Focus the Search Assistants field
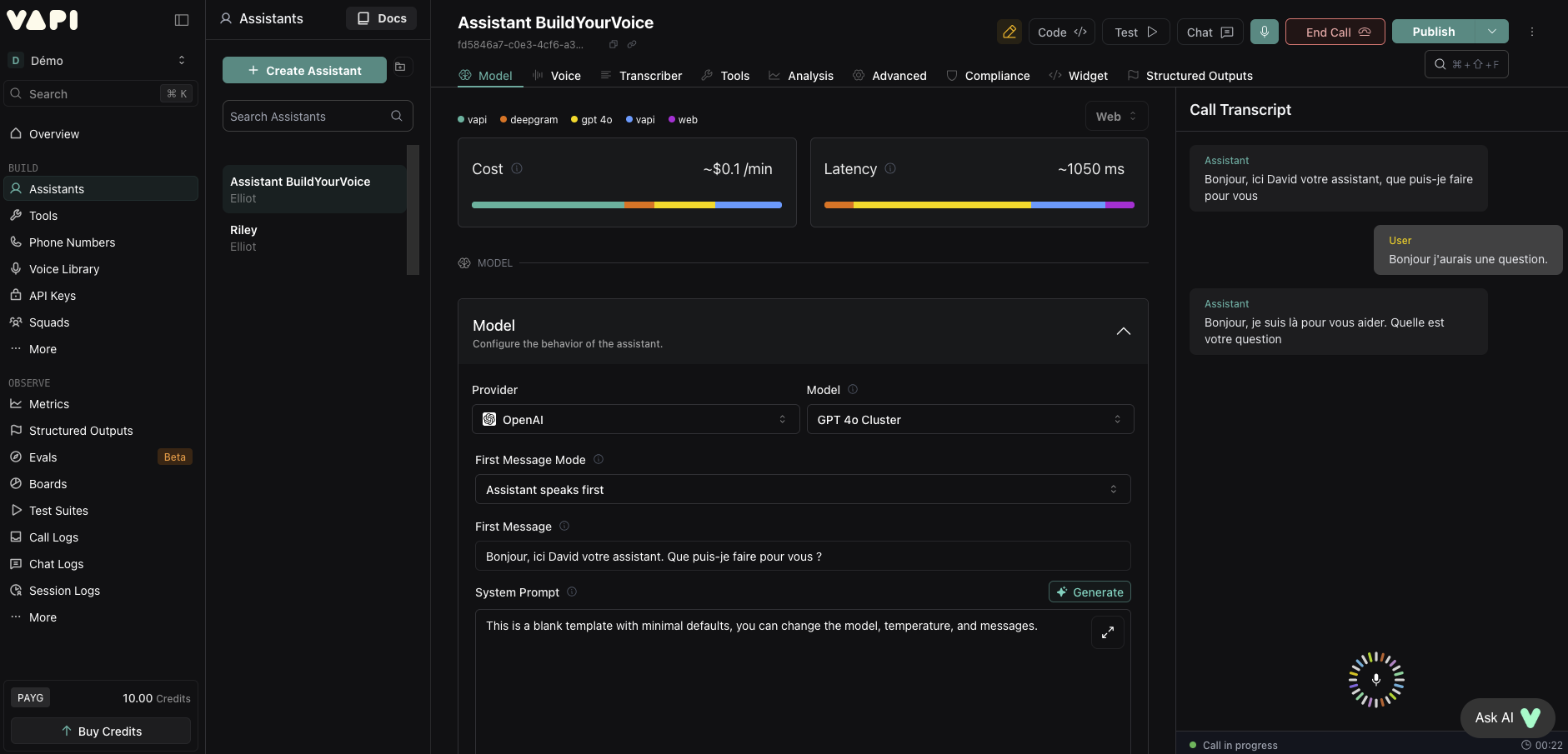Image resolution: width=1568 pixels, height=754 pixels. [318, 116]
